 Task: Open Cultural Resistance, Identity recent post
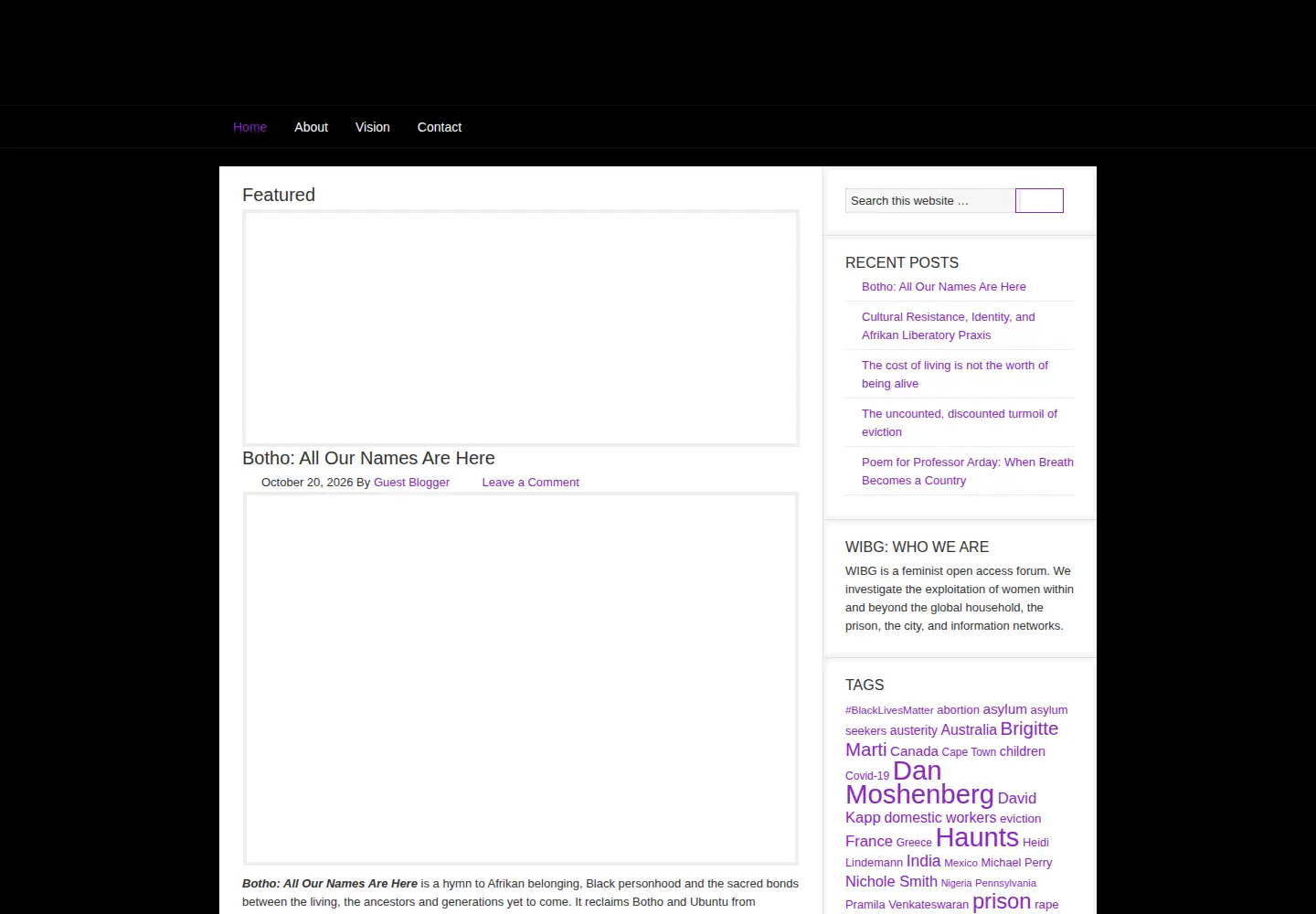click(x=948, y=326)
